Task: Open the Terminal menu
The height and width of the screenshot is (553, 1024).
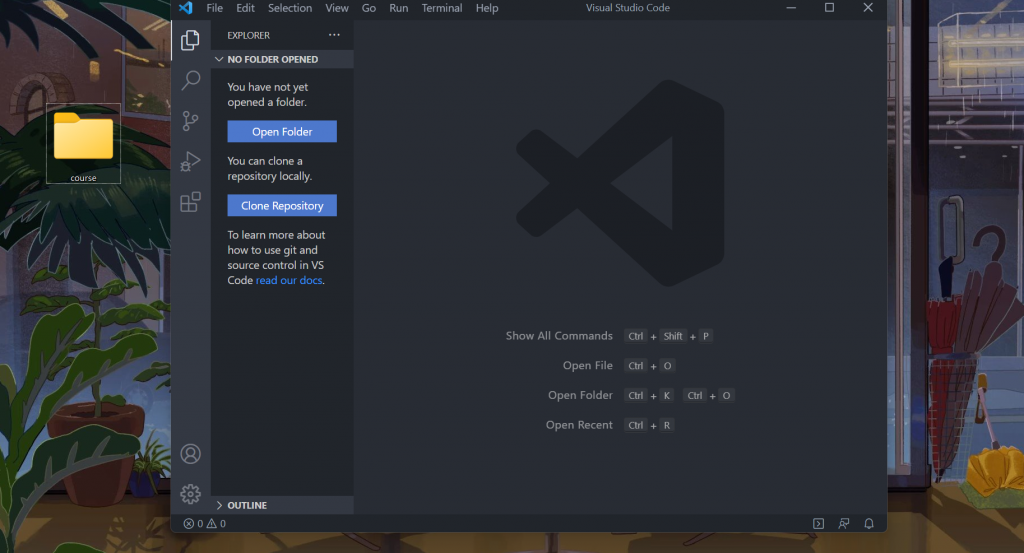Action: pyautogui.click(x=441, y=8)
